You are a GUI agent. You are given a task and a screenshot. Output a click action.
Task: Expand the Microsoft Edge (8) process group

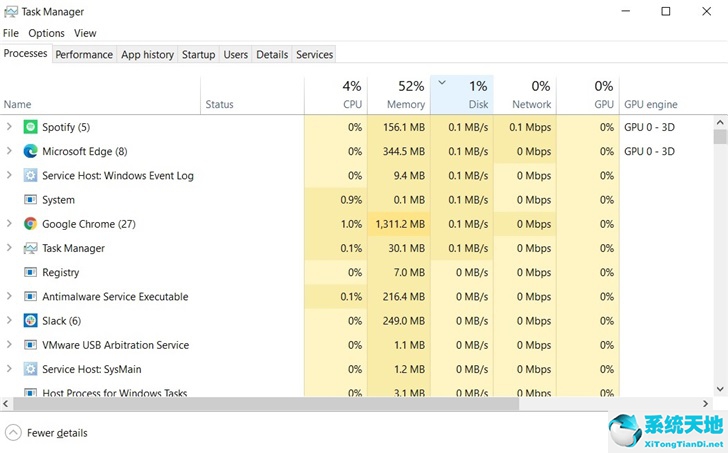click(x=9, y=150)
